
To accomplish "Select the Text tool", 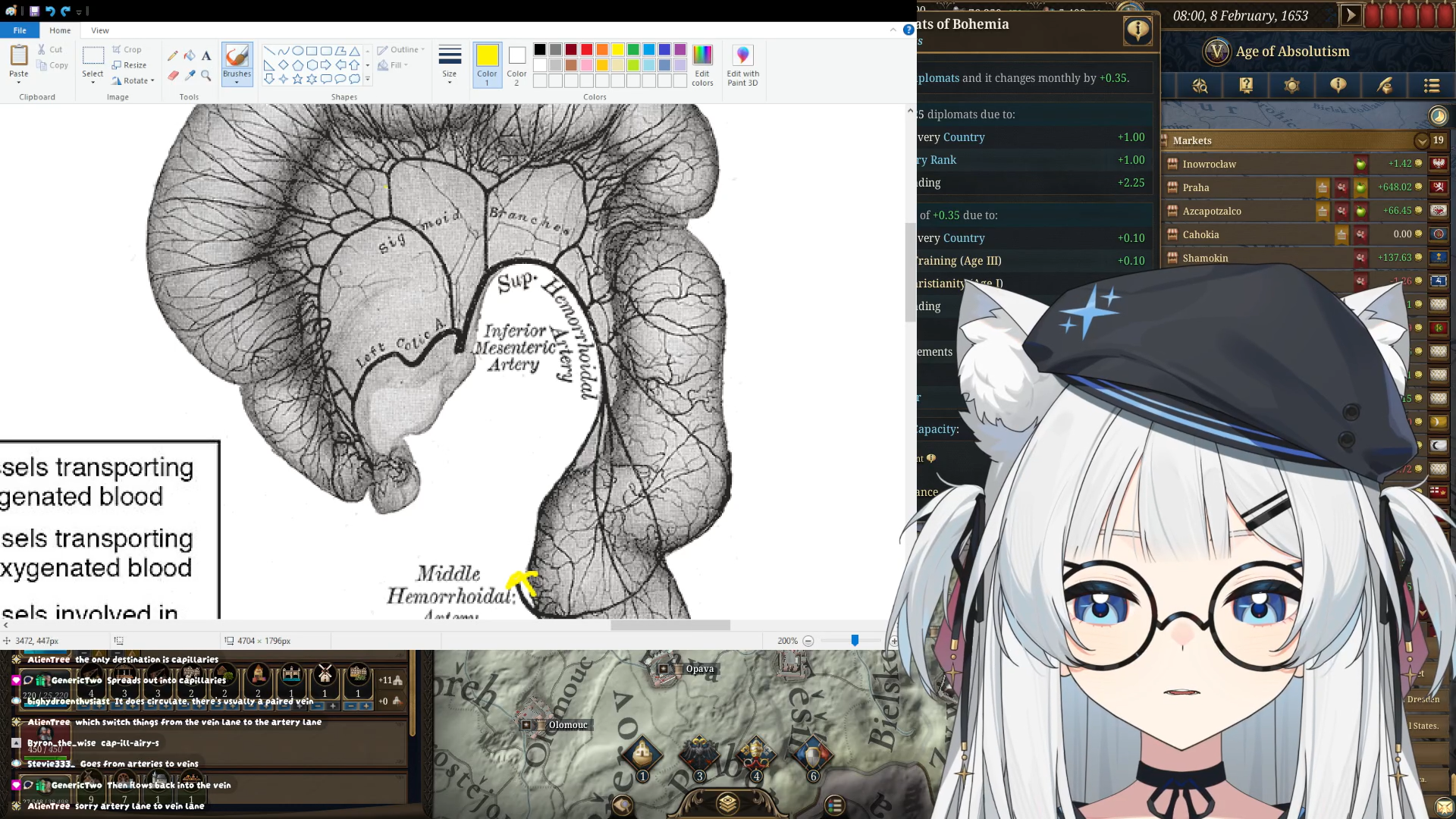I will (x=206, y=55).
